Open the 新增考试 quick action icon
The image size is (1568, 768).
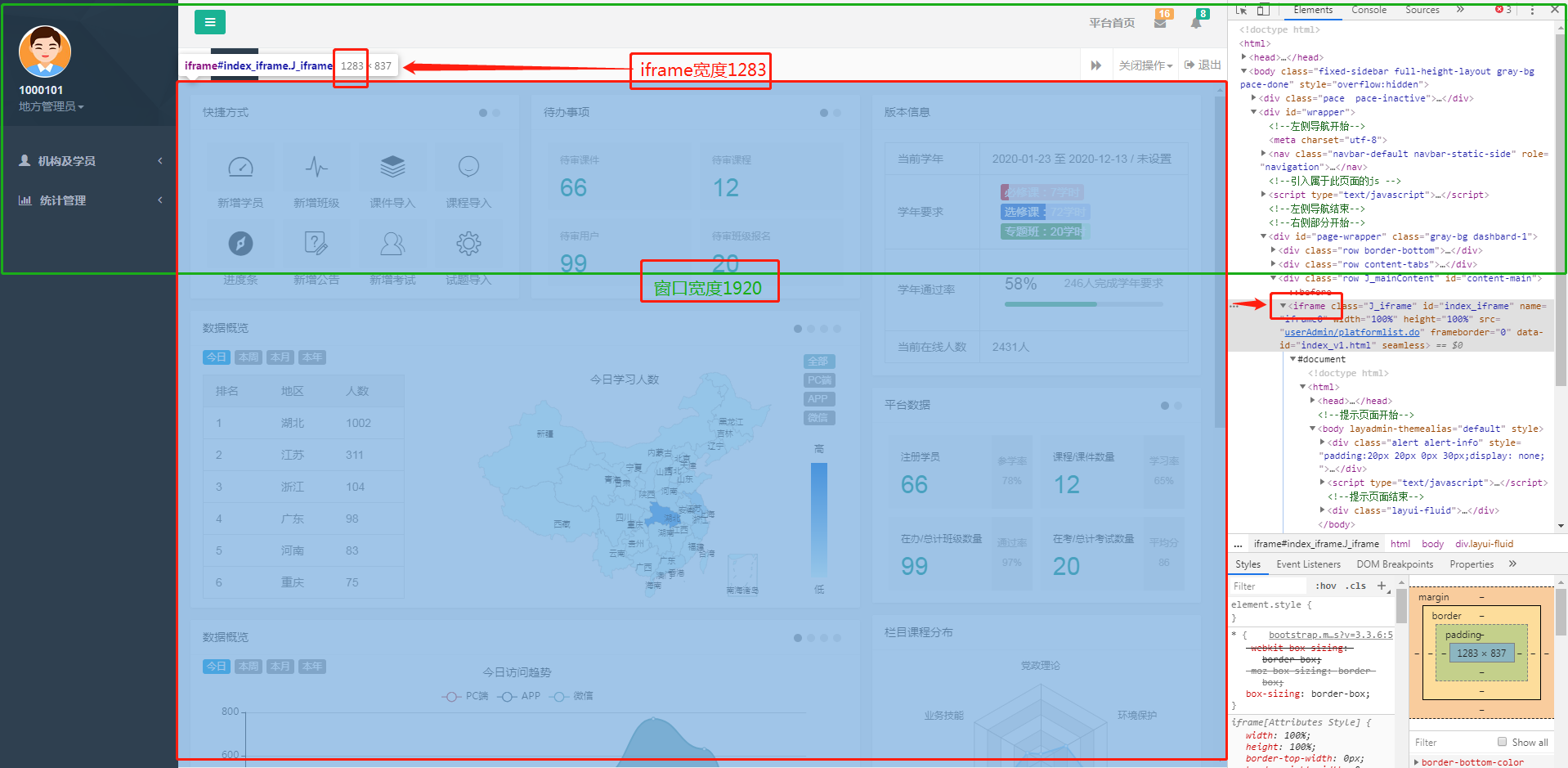click(392, 243)
